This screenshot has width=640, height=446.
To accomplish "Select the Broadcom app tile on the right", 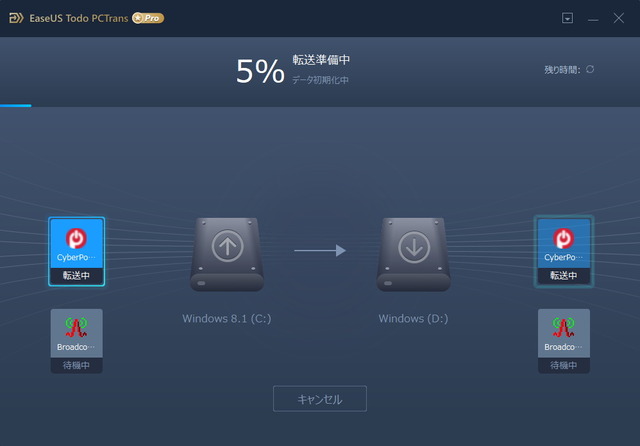I will (564, 341).
